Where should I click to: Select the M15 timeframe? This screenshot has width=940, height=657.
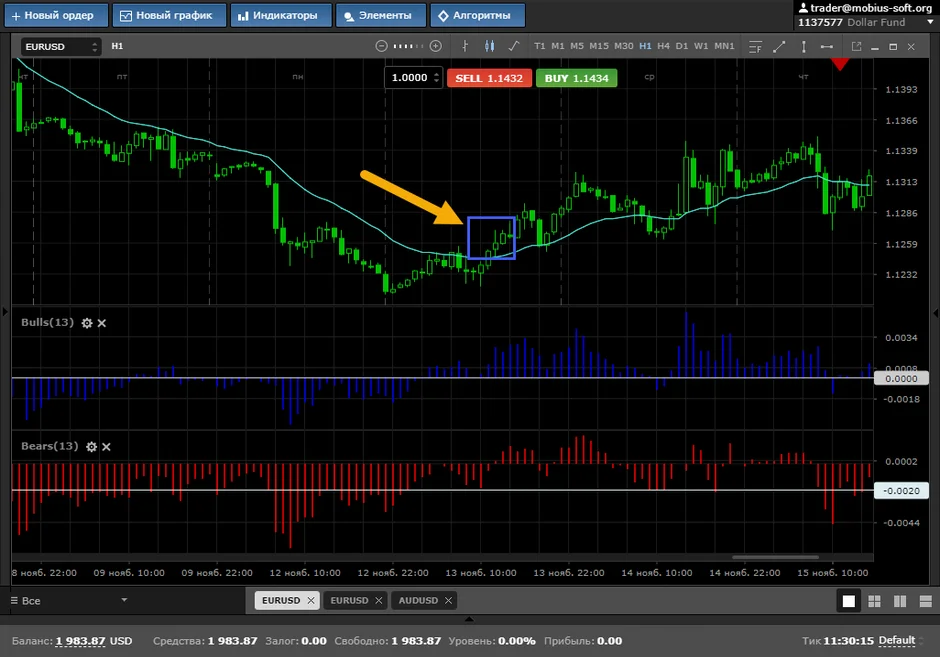(599, 46)
